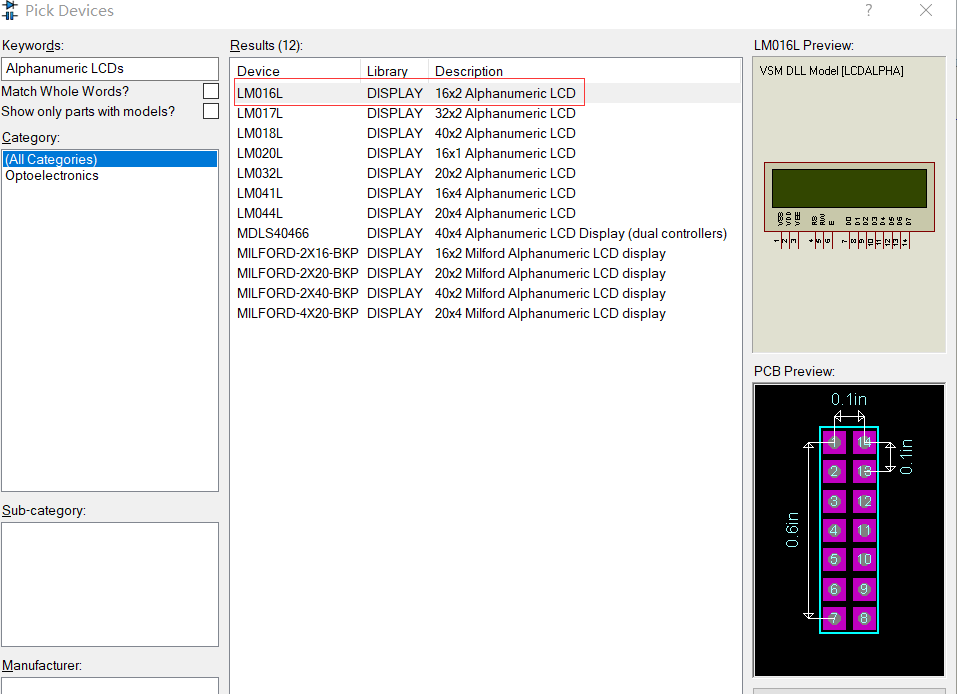957x694 pixels.
Task: Click the Pick Devices title bar icon
Action: coord(10,10)
